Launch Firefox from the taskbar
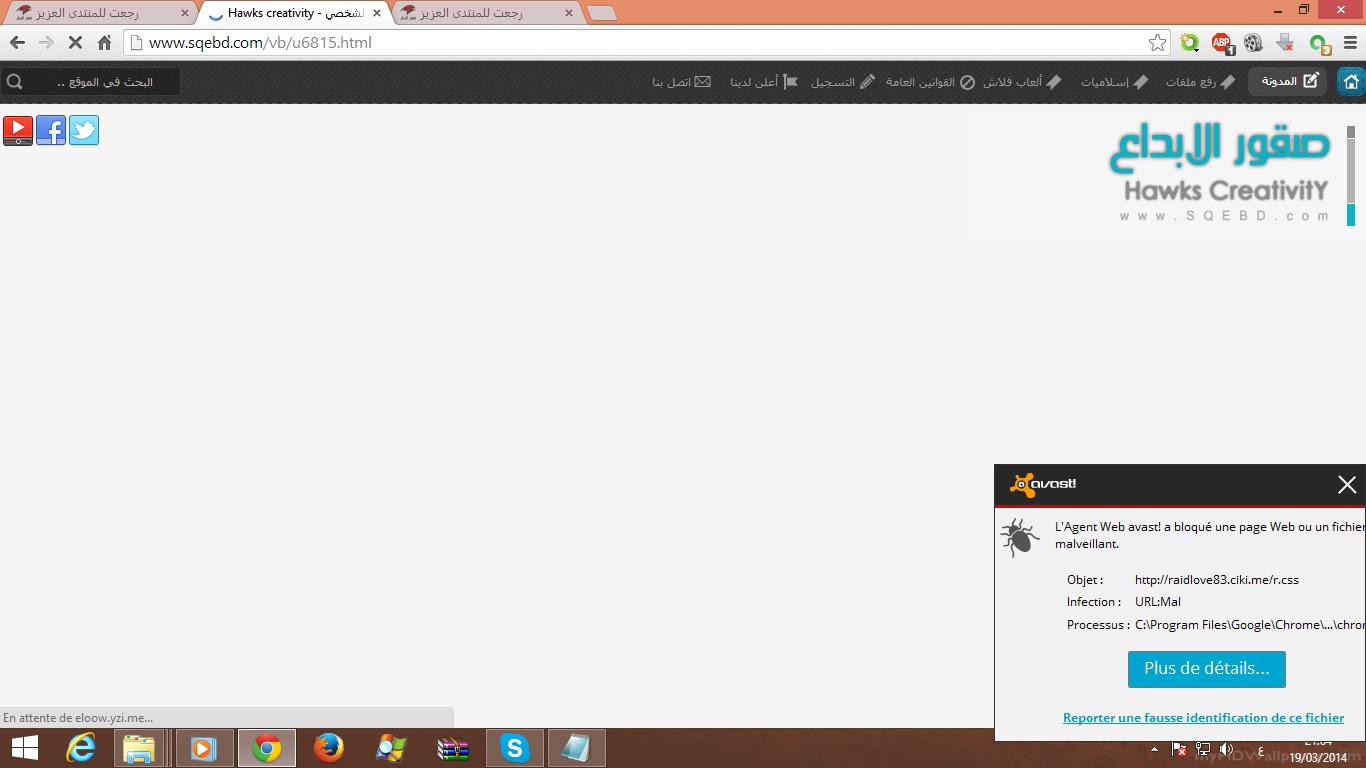The image size is (1366, 768). 328,748
